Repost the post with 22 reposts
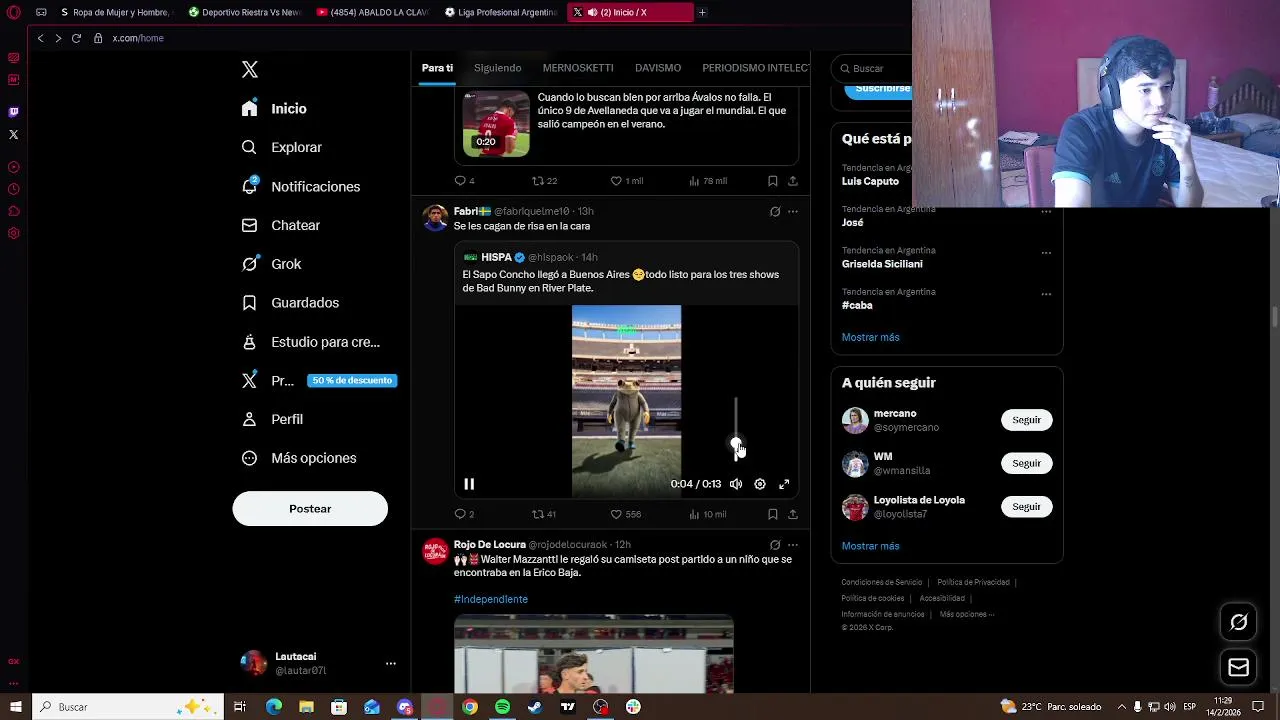This screenshot has height=720, width=1280. tap(544, 181)
